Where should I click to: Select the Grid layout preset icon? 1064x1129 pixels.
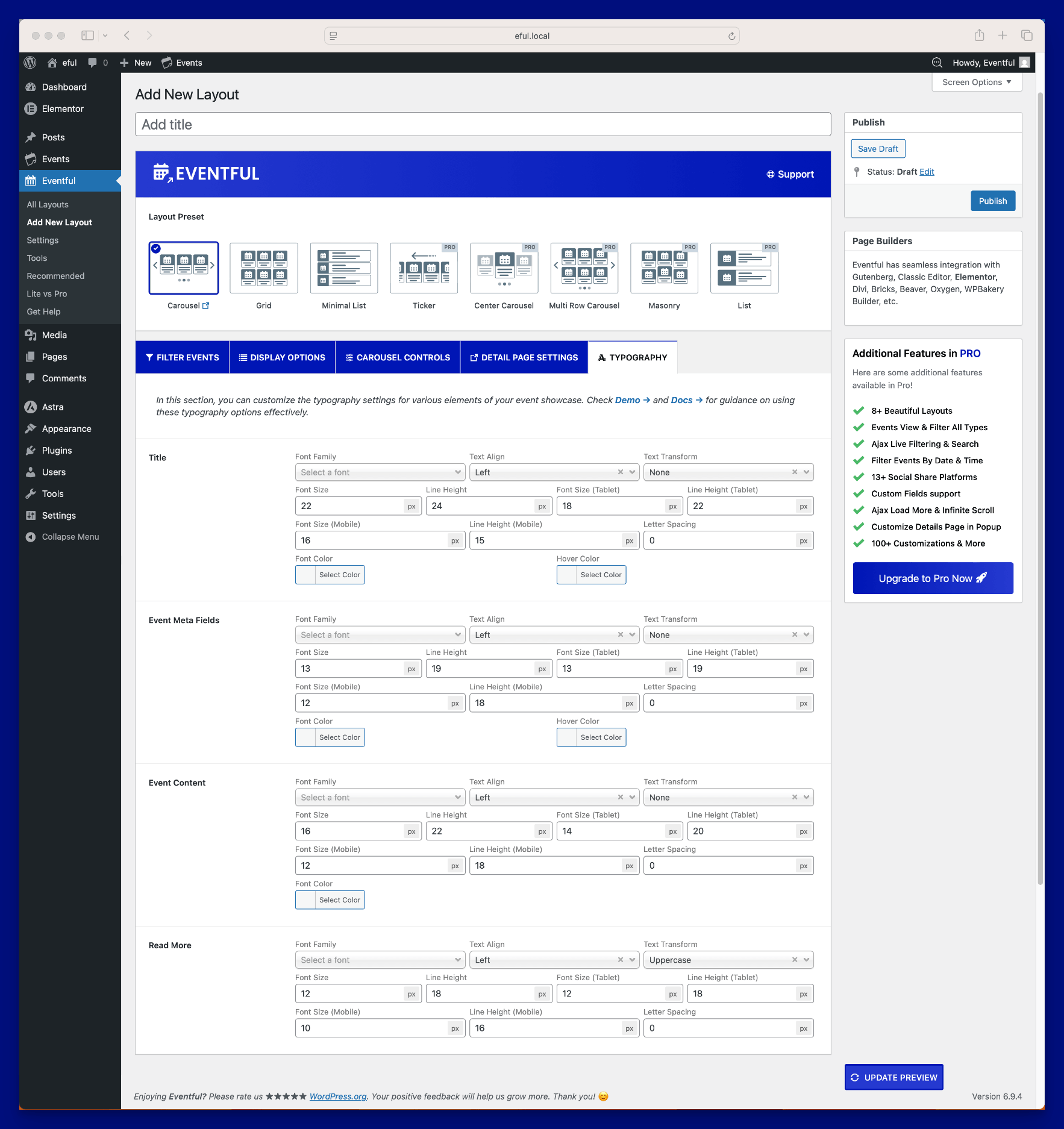click(263, 268)
